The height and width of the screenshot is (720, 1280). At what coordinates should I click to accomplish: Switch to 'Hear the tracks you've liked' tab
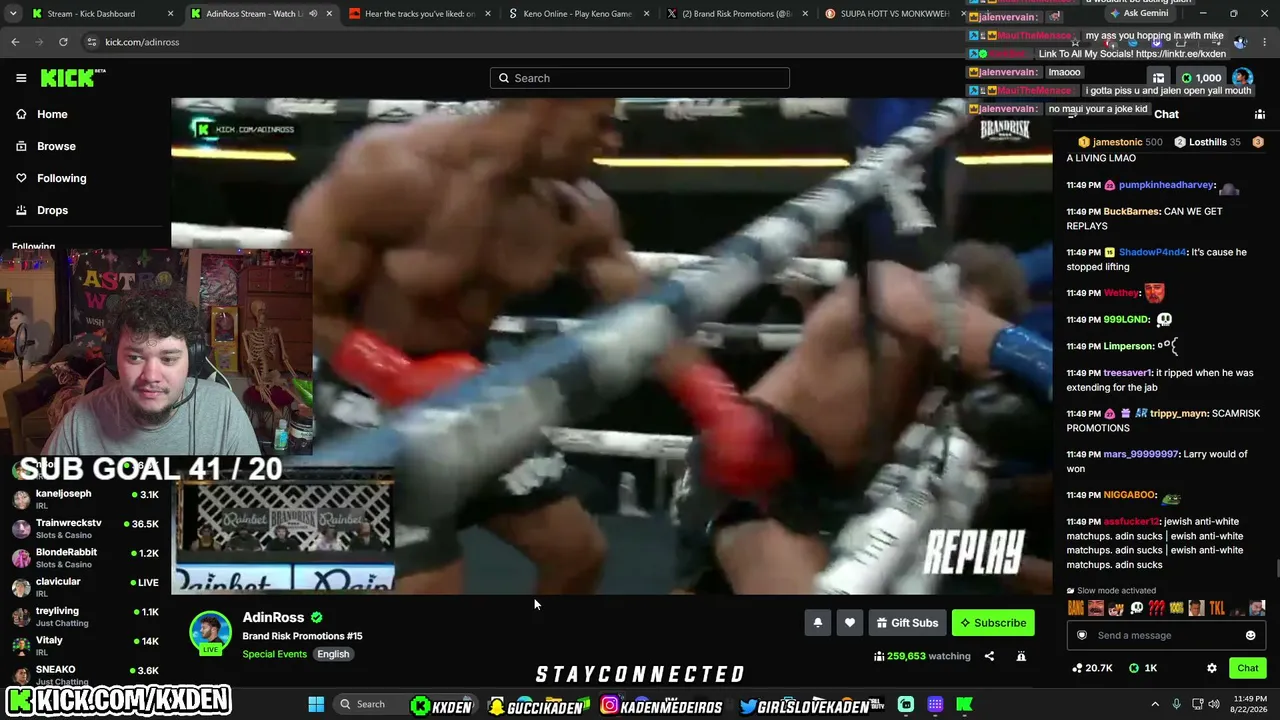[420, 14]
